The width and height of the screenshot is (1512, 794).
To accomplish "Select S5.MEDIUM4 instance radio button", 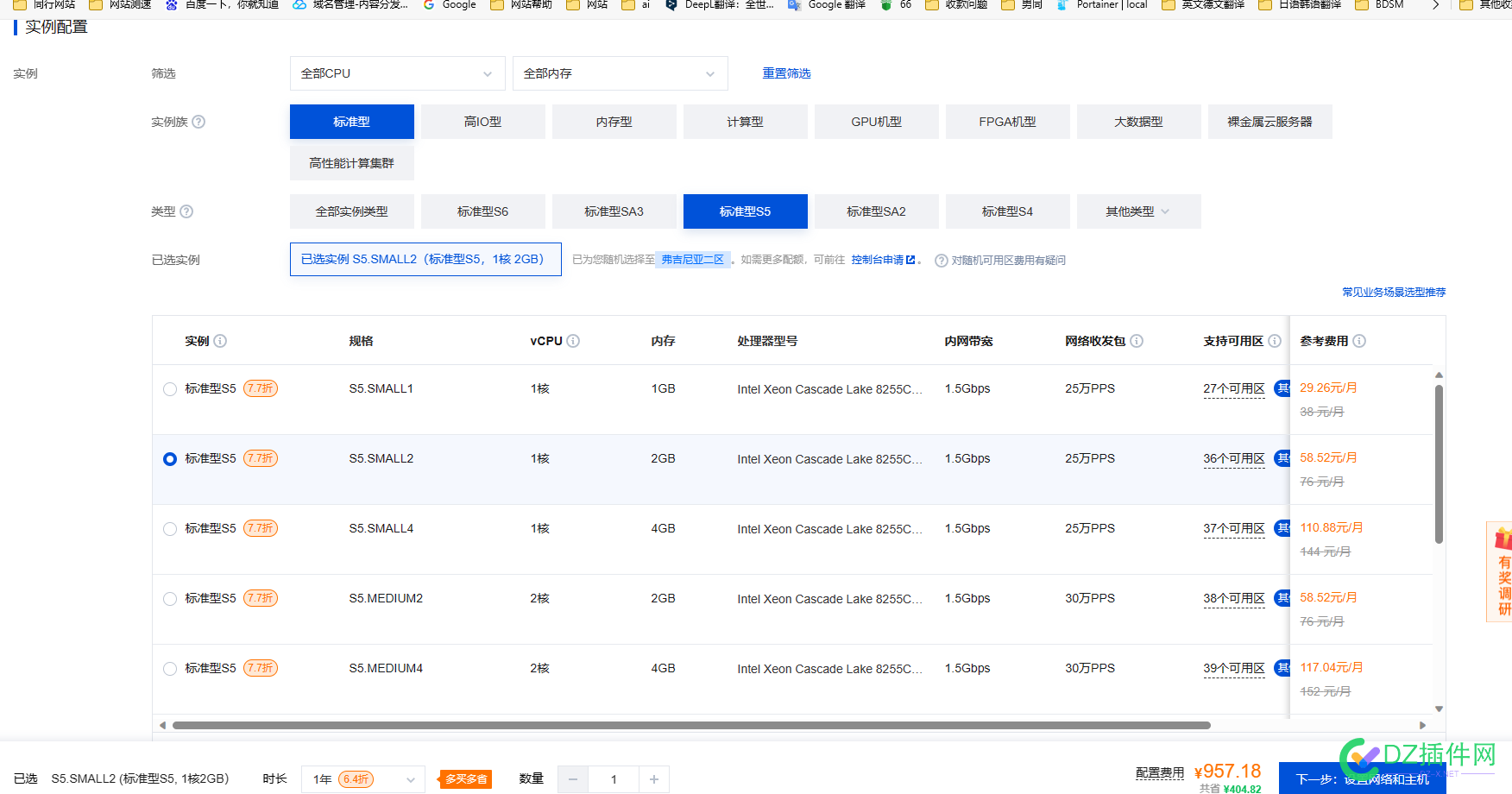I will pos(170,669).
